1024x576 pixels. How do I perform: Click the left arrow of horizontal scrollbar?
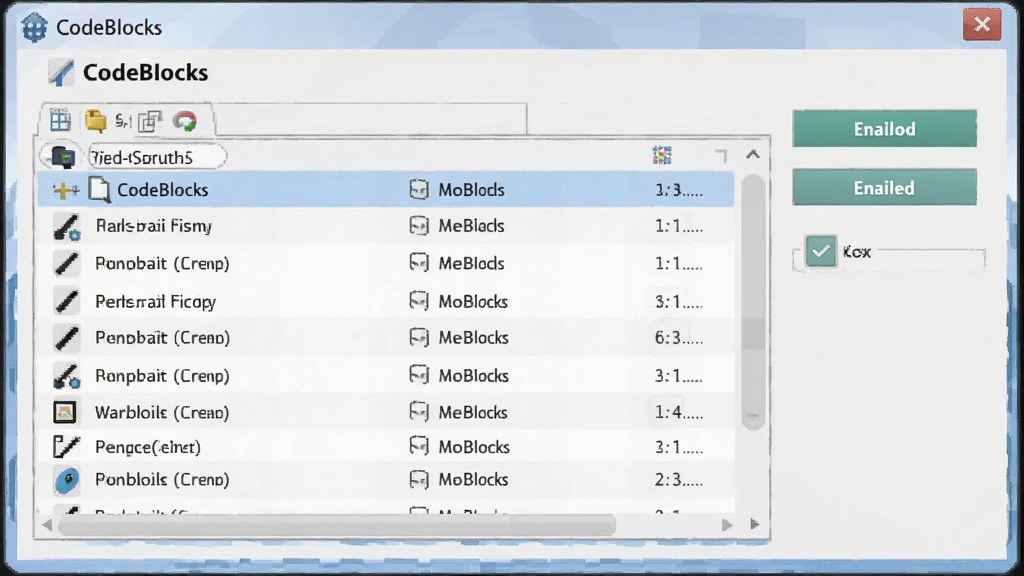(46, 524)
